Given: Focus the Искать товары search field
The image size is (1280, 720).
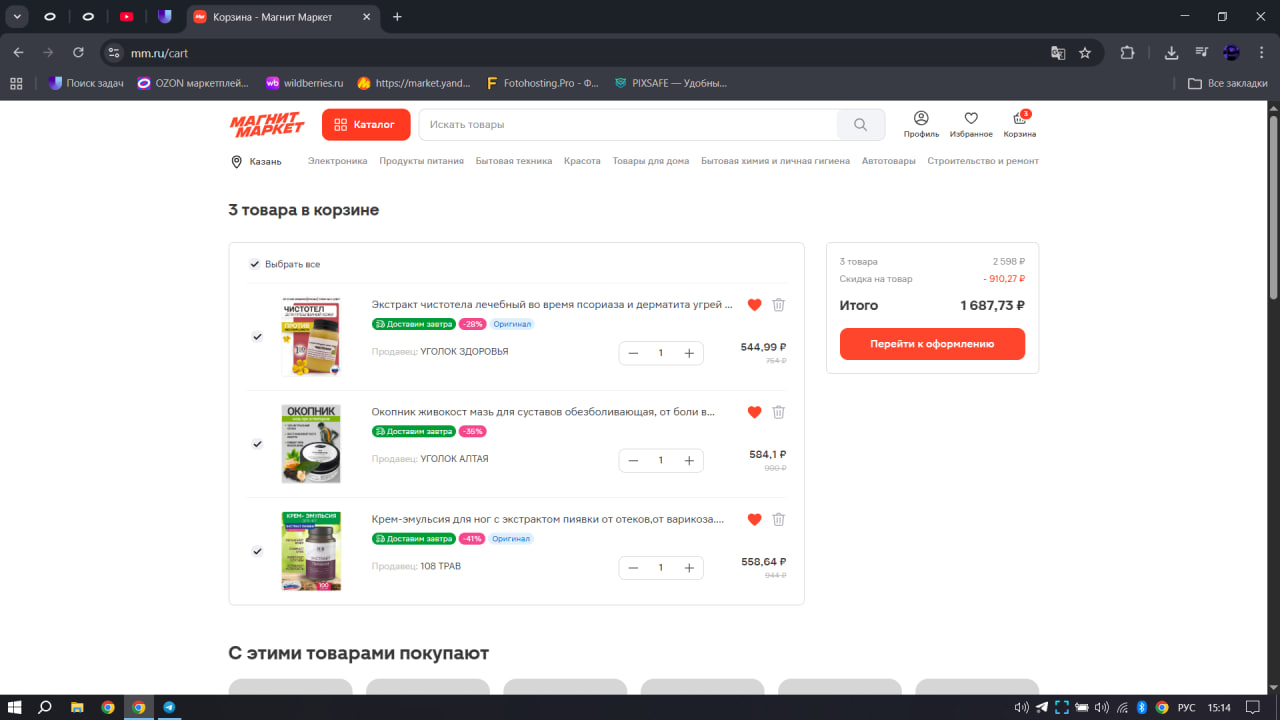Looking at the screenshot, I should [x=628, y=125].
